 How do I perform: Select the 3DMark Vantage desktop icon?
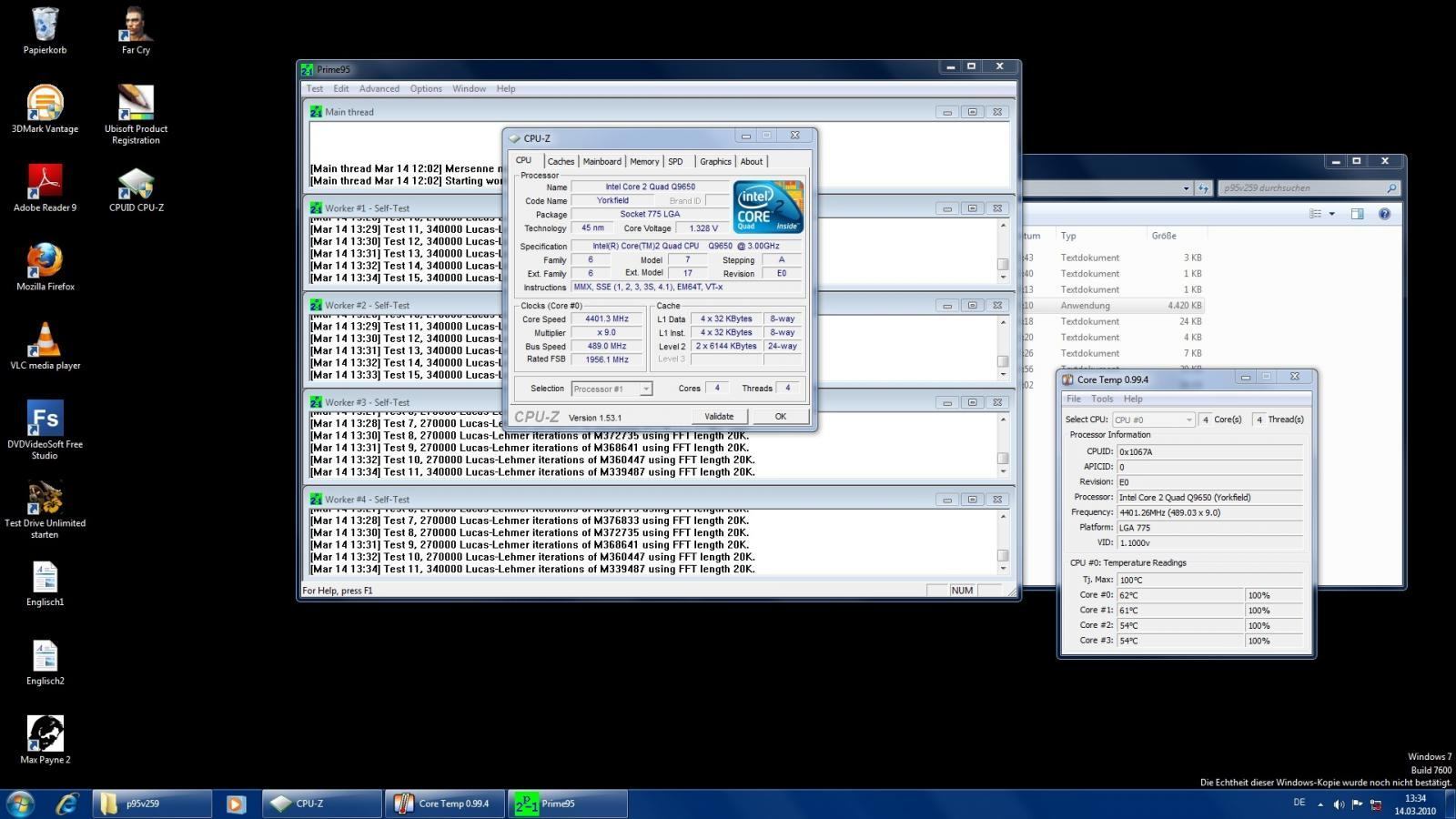coord(45,109)
